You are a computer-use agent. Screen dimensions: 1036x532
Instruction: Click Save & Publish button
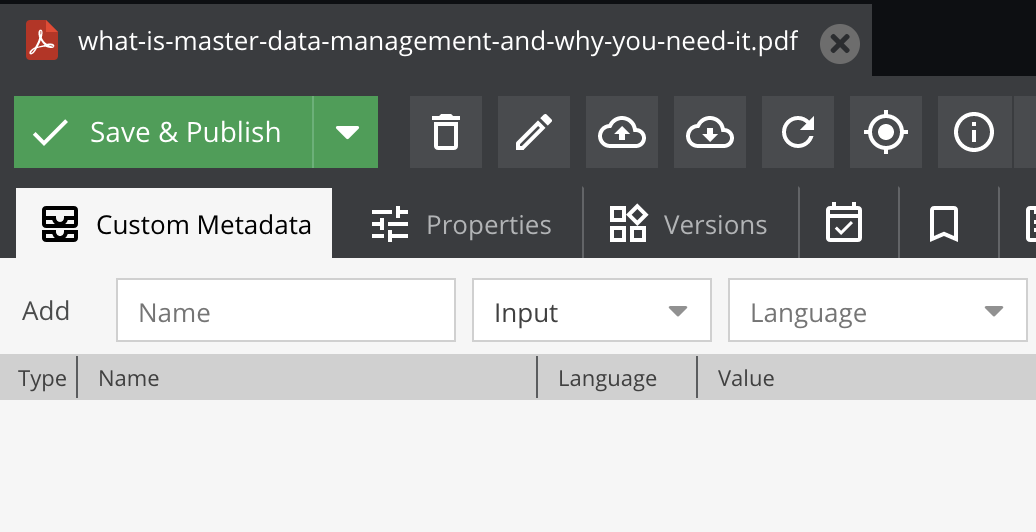pos(163,132)
